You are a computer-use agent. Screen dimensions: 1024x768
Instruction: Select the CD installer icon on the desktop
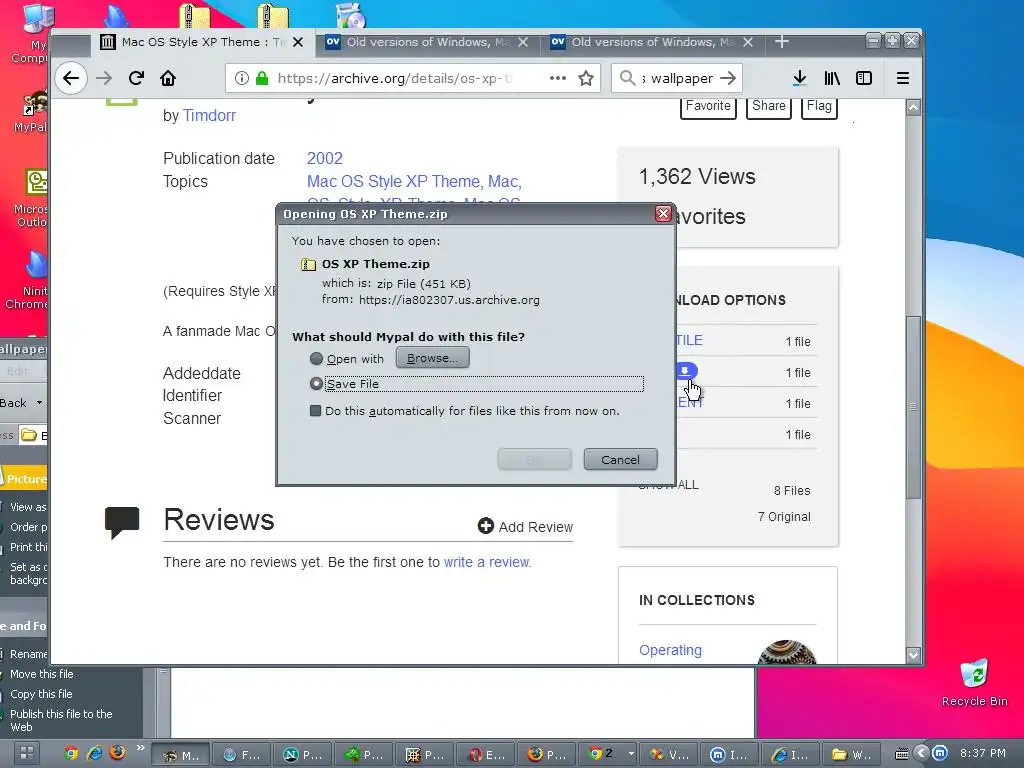click(351, 16)
